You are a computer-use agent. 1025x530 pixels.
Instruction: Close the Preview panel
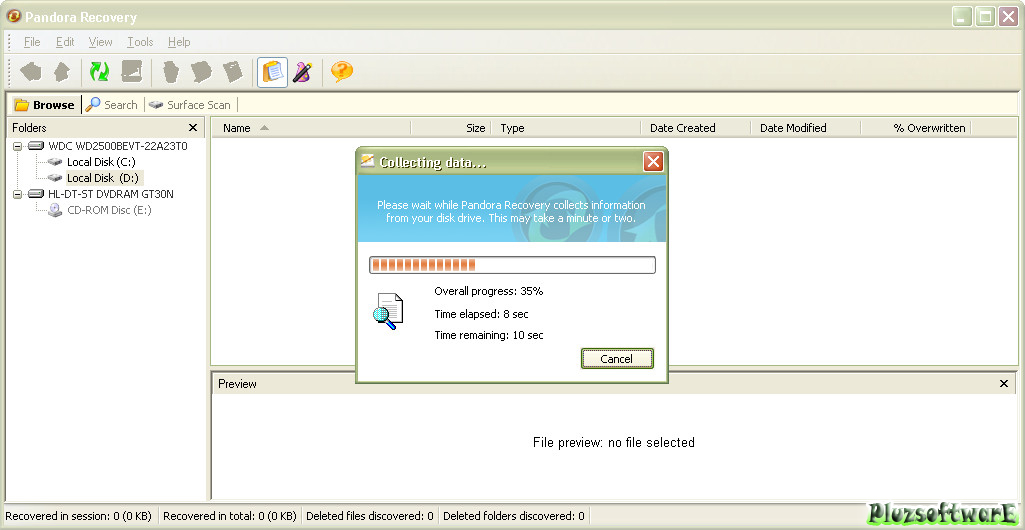(1004, 384)
